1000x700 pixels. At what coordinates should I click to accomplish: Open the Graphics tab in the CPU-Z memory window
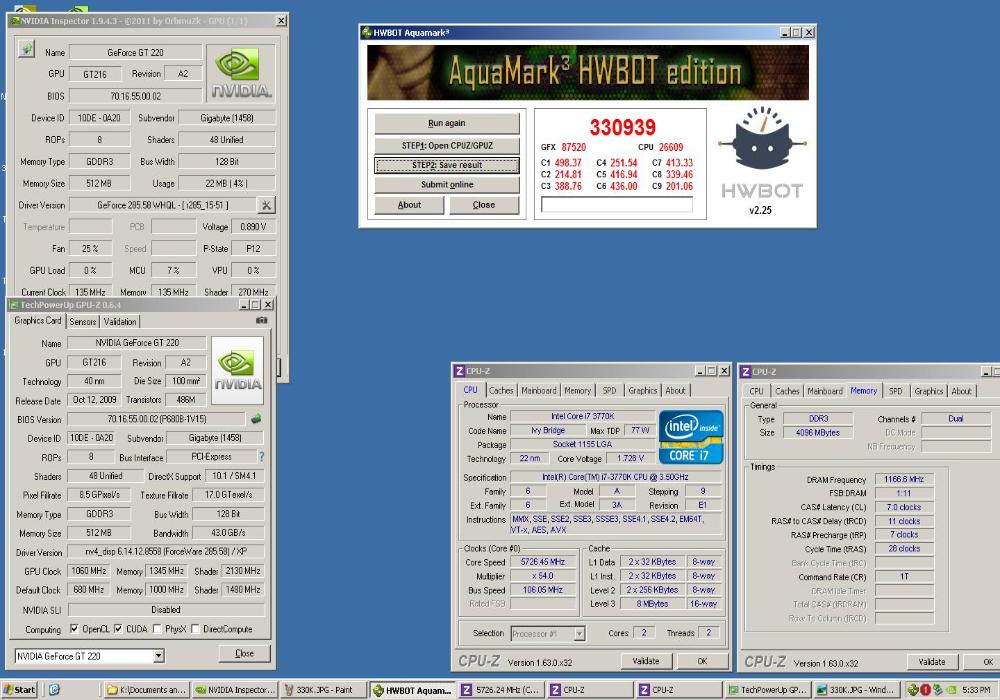pos(929,391)
